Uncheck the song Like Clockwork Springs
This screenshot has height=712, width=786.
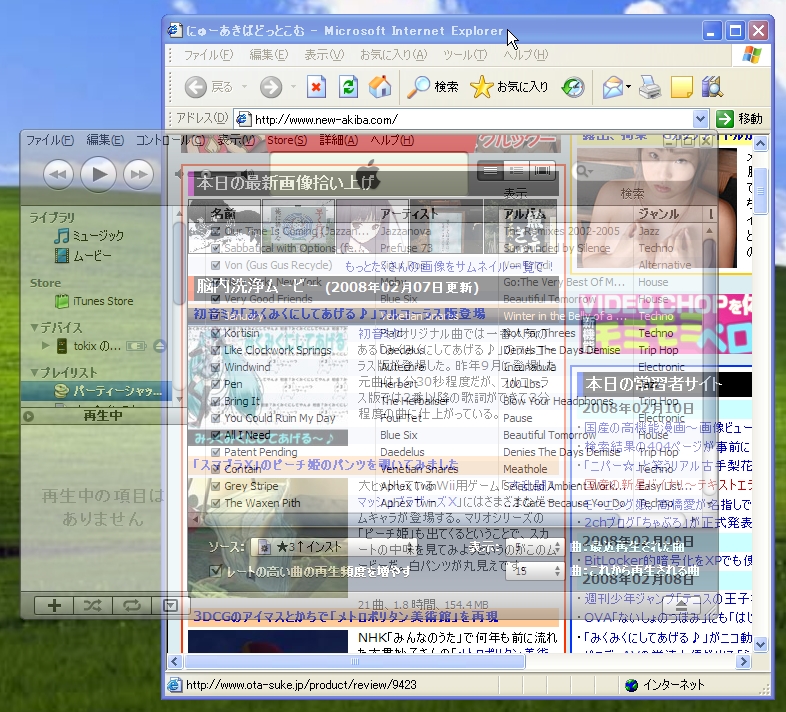[216, 350]
